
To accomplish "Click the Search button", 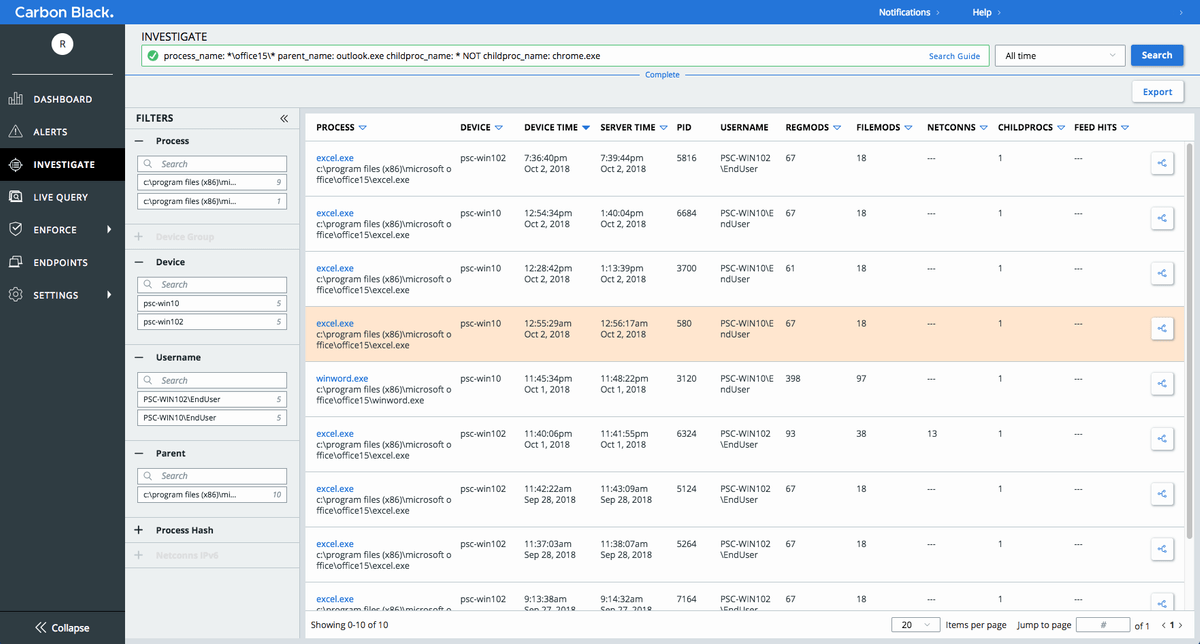I will [1157, 56].
